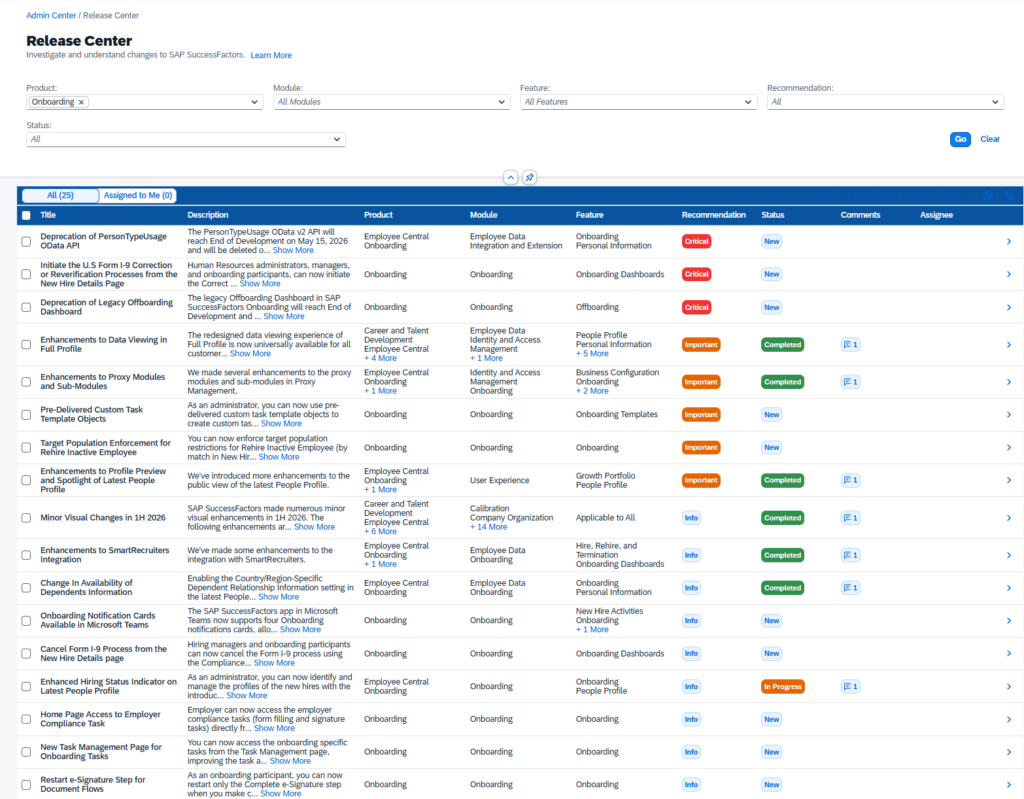Click the Recommendation column header
The width and height of the screenshot is (1024, 799).
713,215
